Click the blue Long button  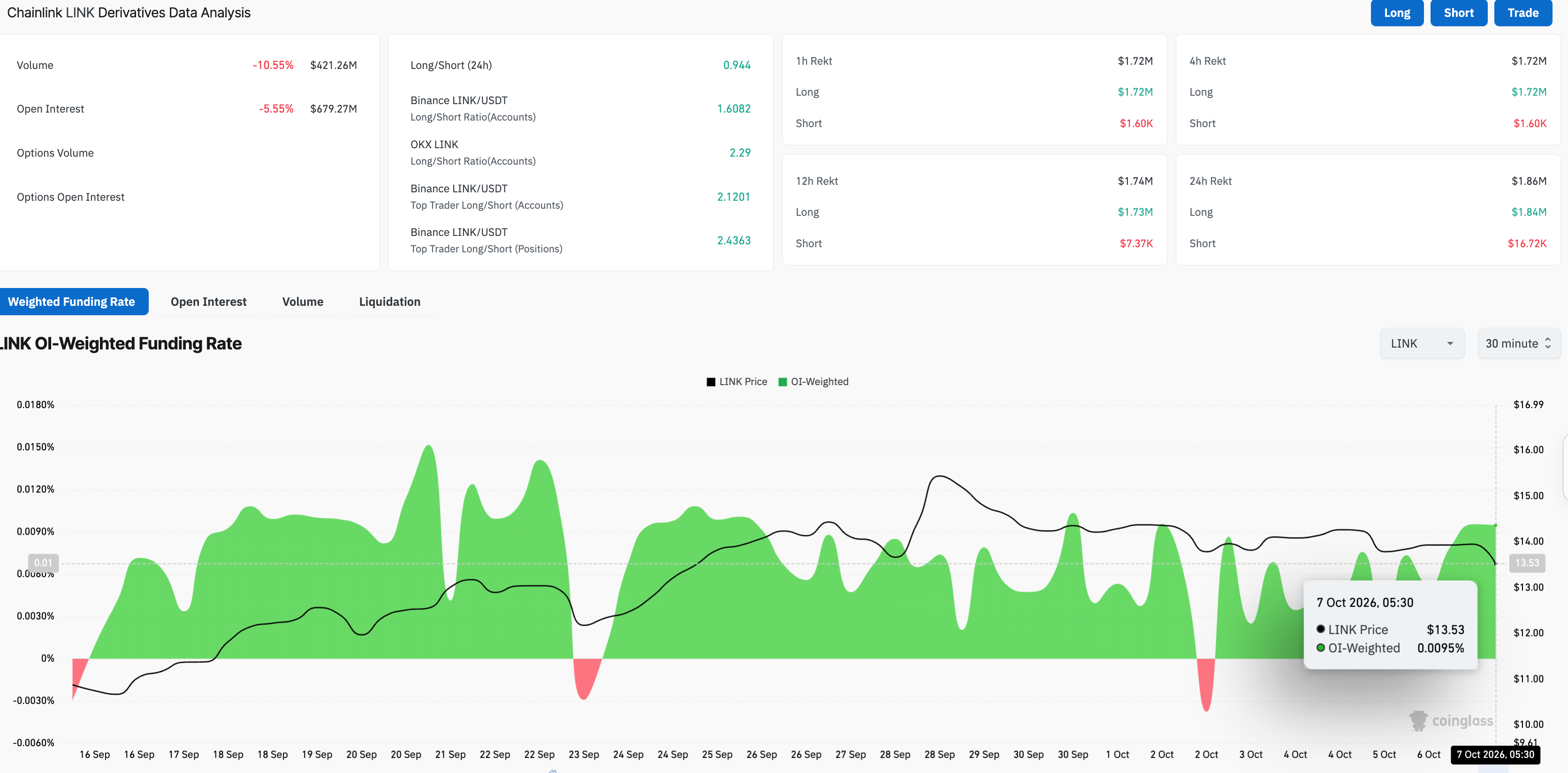(x=1396, y=13)
